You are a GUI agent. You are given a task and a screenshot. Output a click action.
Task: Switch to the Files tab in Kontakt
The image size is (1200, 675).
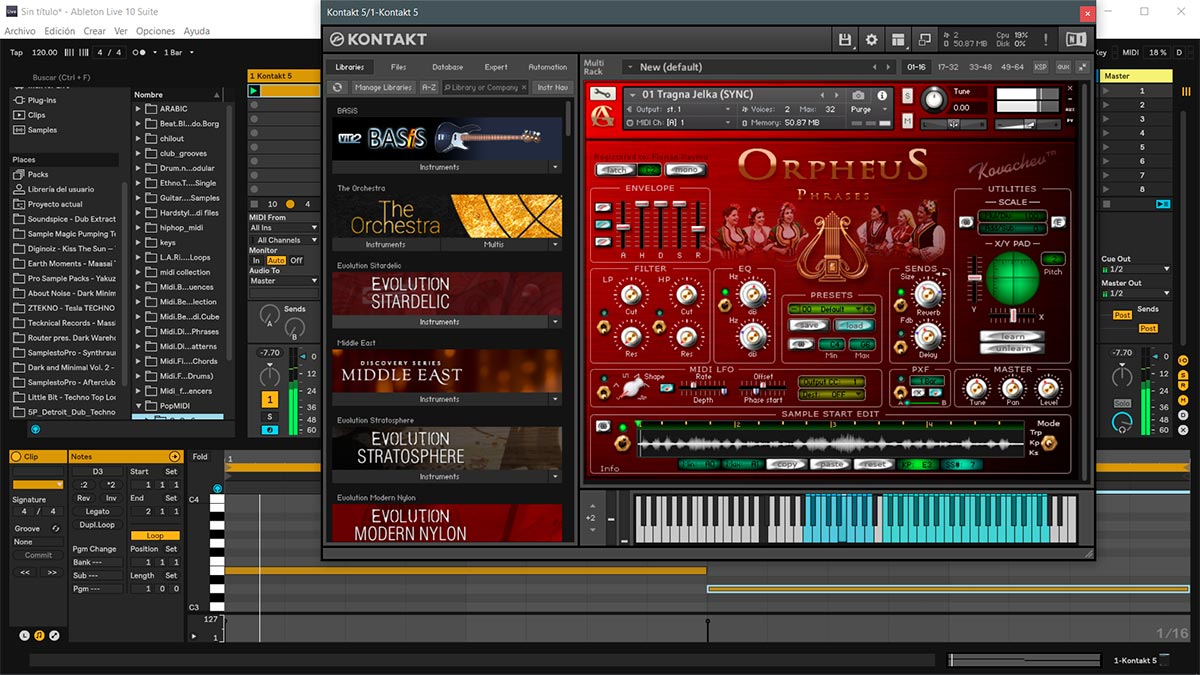[x=399, y=67]
